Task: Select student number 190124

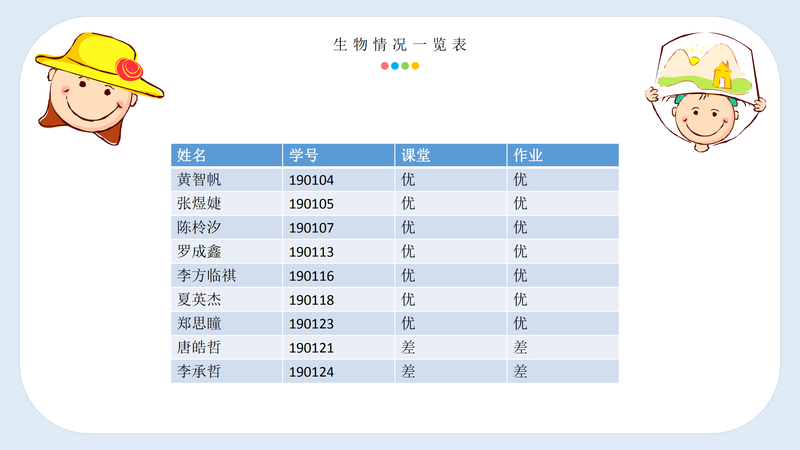Action: point(311,372)
